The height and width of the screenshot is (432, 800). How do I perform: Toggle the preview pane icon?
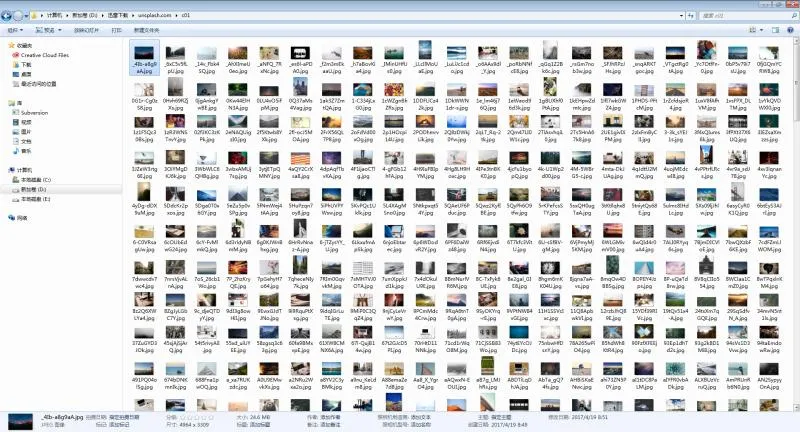(777, 30)
